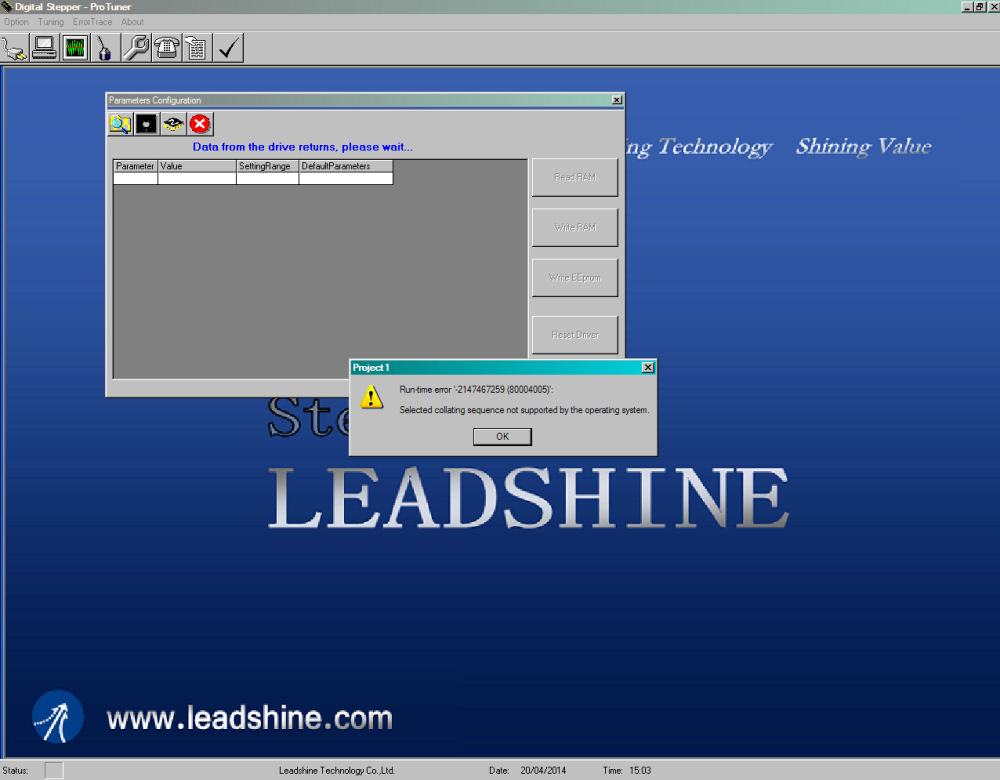Select the brush icon in main toolbar
Image resolution: width=1000 pixels, height=780 pixels.
click(x=105, y=47)
